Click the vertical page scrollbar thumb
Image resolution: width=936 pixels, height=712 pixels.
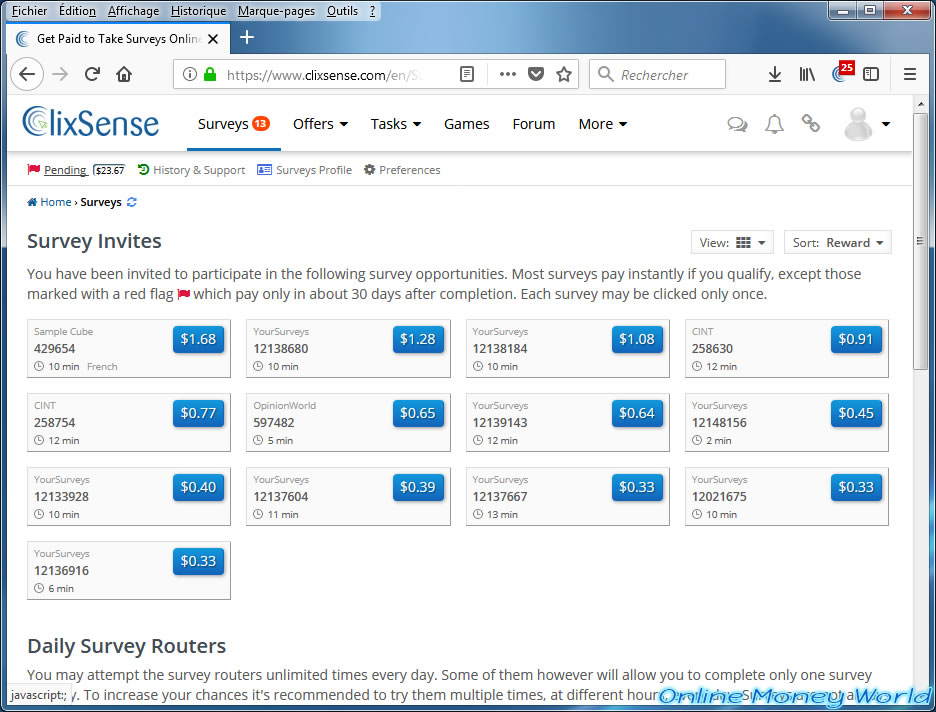(x=920, y=241)
